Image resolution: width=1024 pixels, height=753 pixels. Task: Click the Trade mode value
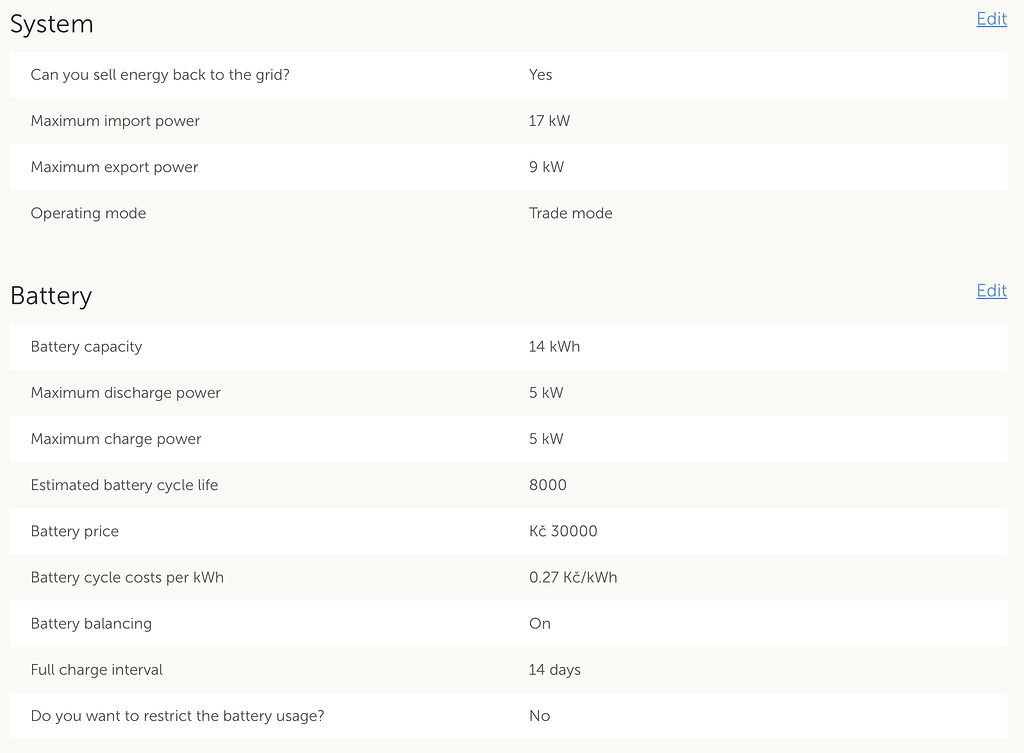(x=570, y=213)
